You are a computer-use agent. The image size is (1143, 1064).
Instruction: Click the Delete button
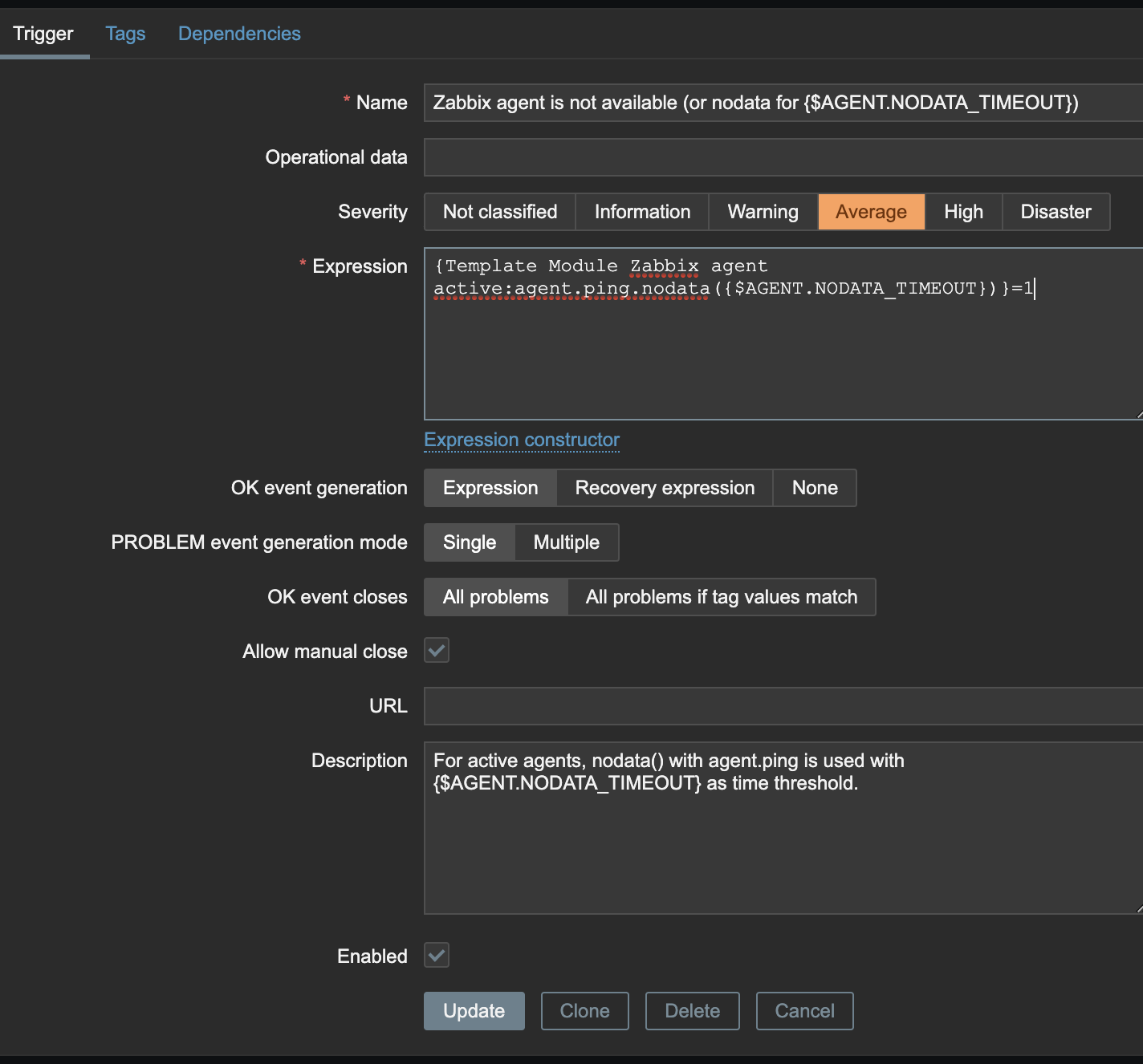point(692,1011)
